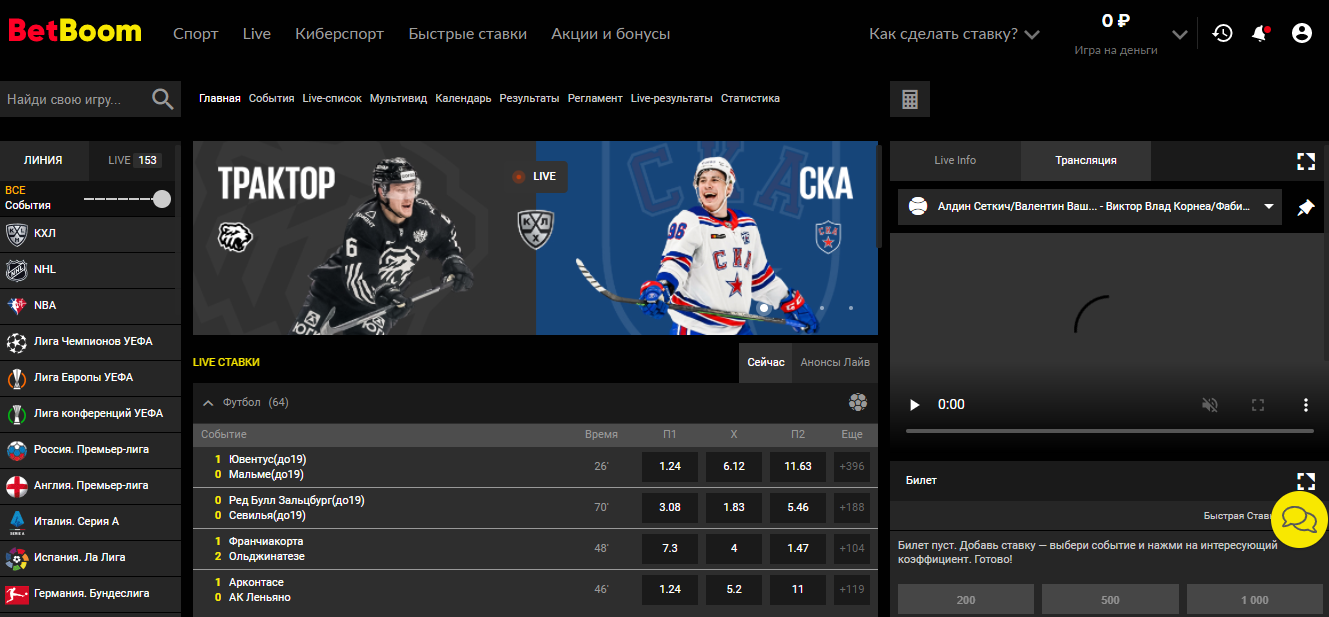Image resolution: width=1329 pixels, height=617 pixels.
Task: Select NBA league in sidebar
Action: click(90, 306)
